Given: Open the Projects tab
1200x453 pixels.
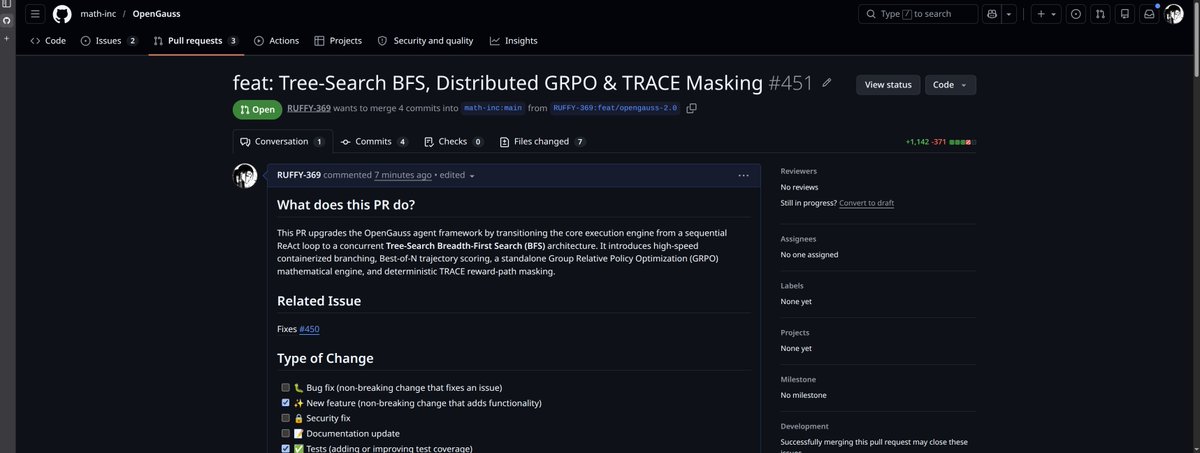Looking at the screenshot, I should (x=338, y=41).
